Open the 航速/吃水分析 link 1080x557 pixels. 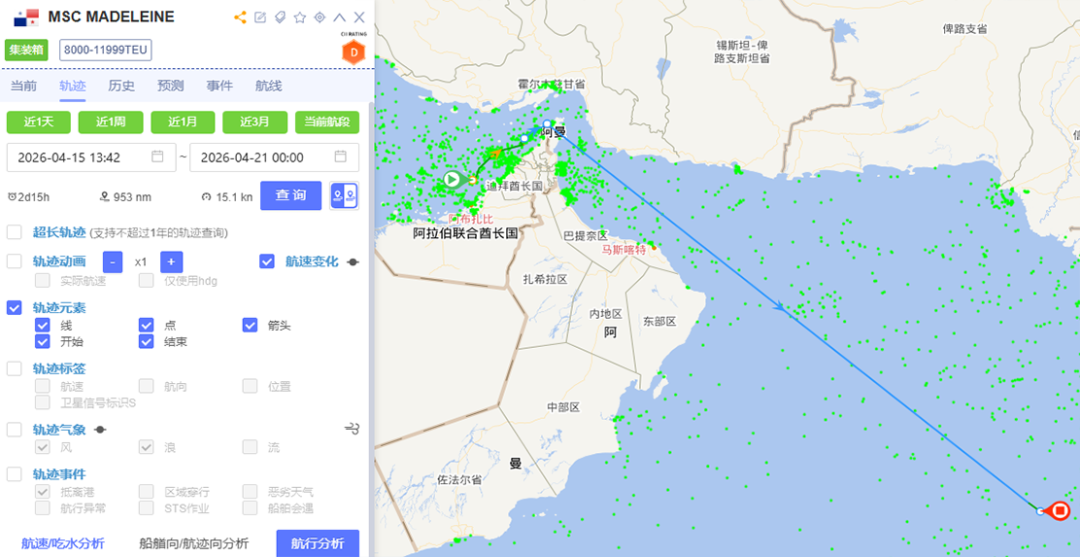(63, 543)
